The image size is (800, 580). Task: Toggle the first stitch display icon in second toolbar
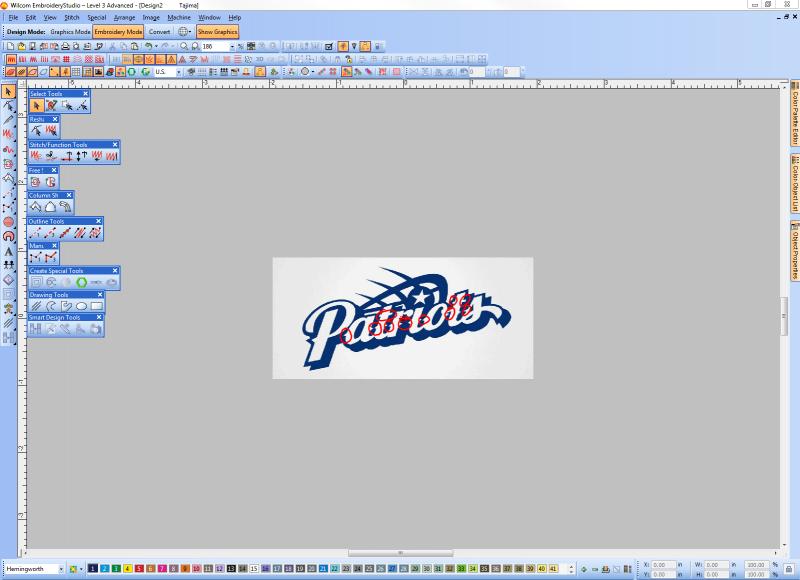[11, 60]
